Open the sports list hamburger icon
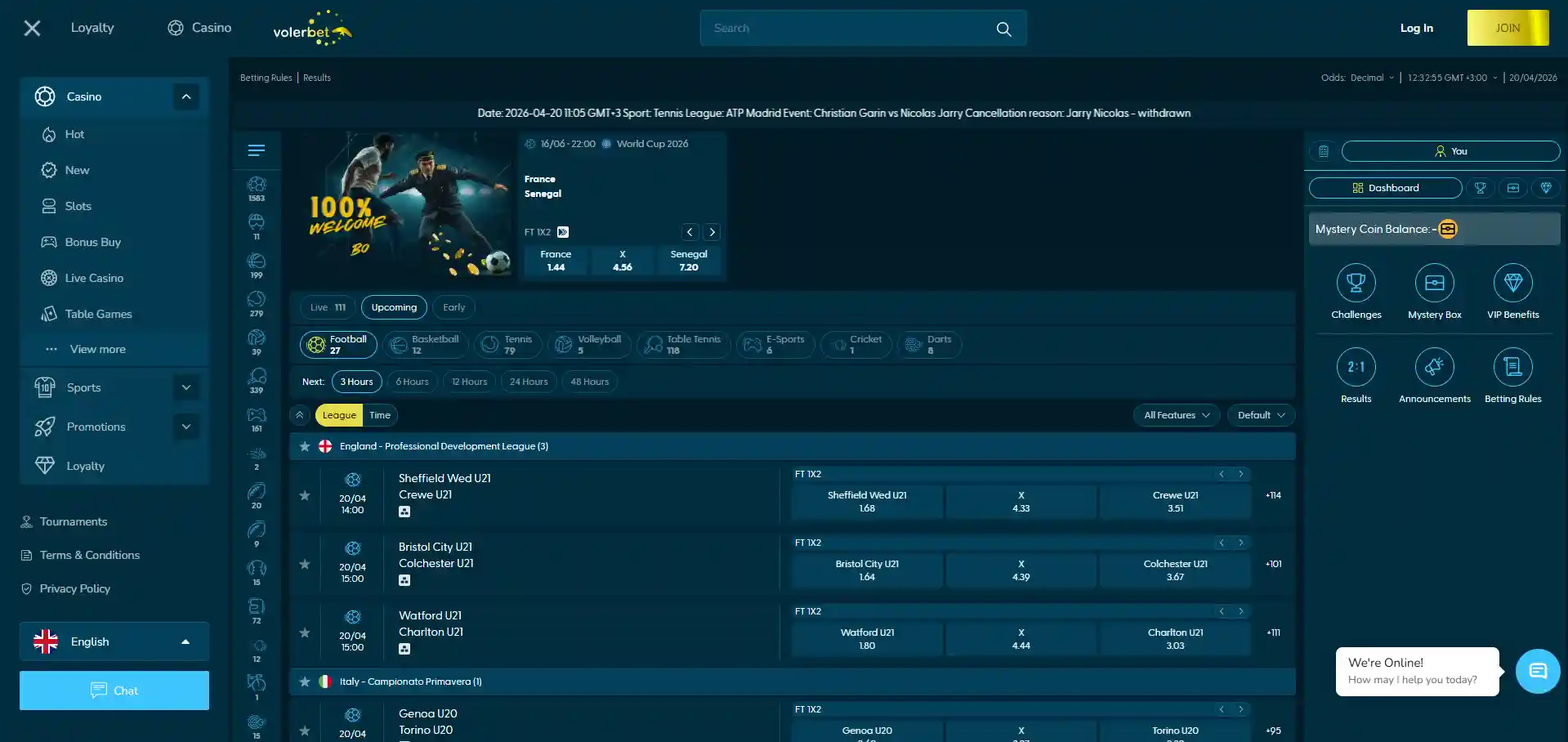This screenshot has height=742, width=1568. (256, 150)
